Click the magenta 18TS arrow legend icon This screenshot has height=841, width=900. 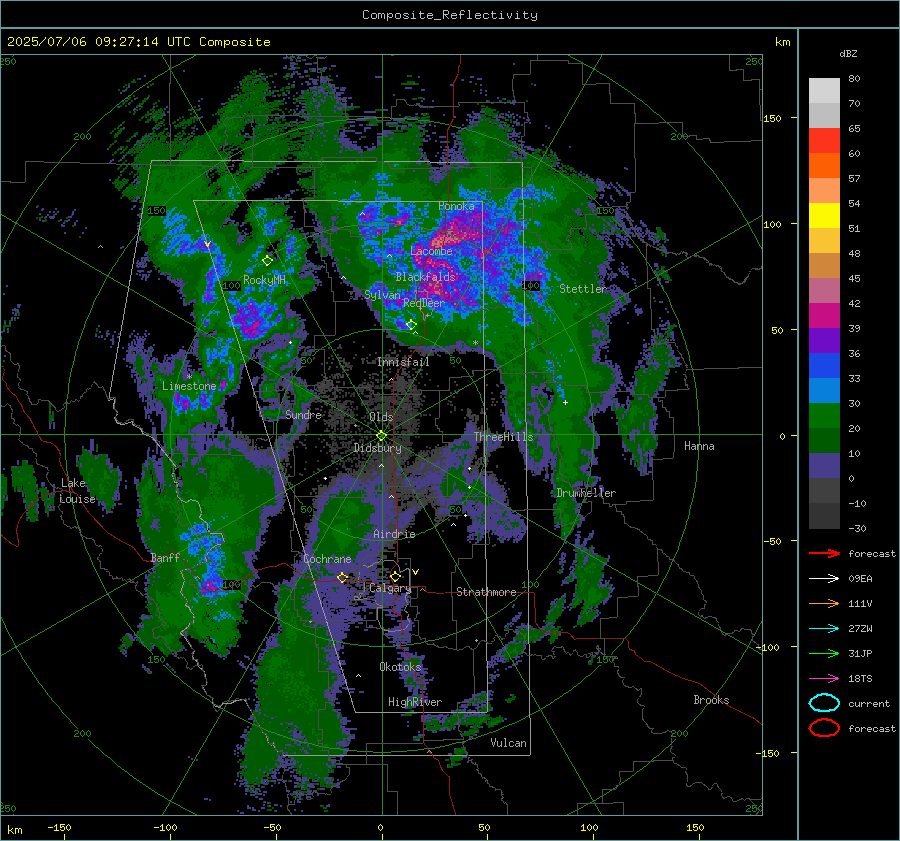point(824,678)
